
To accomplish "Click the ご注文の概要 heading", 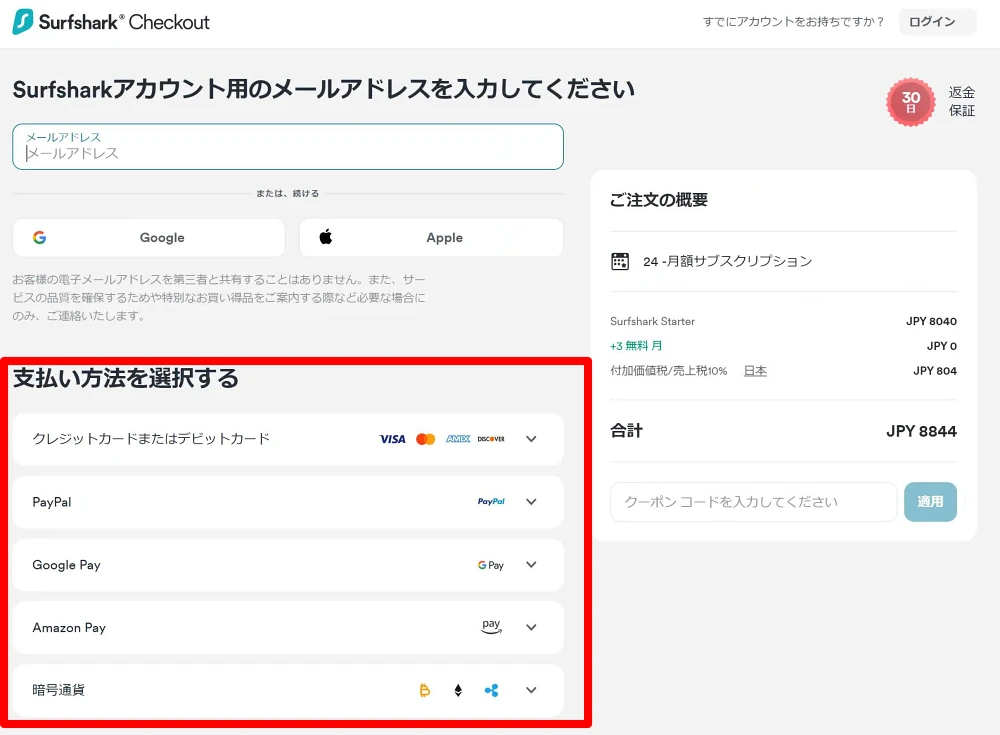I will tap(659, 200).
